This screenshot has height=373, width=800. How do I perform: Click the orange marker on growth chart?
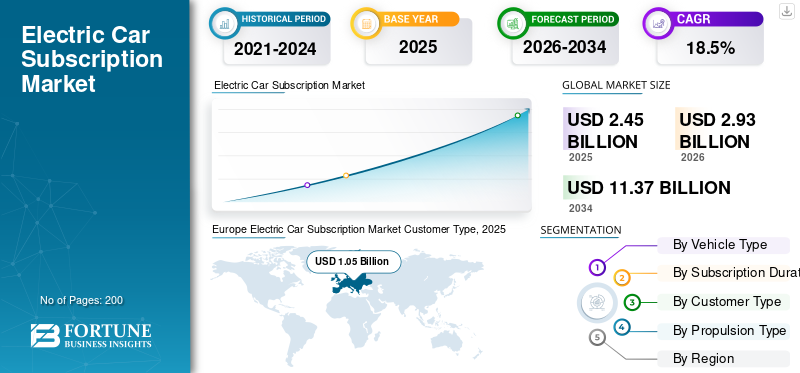[346, 175]
